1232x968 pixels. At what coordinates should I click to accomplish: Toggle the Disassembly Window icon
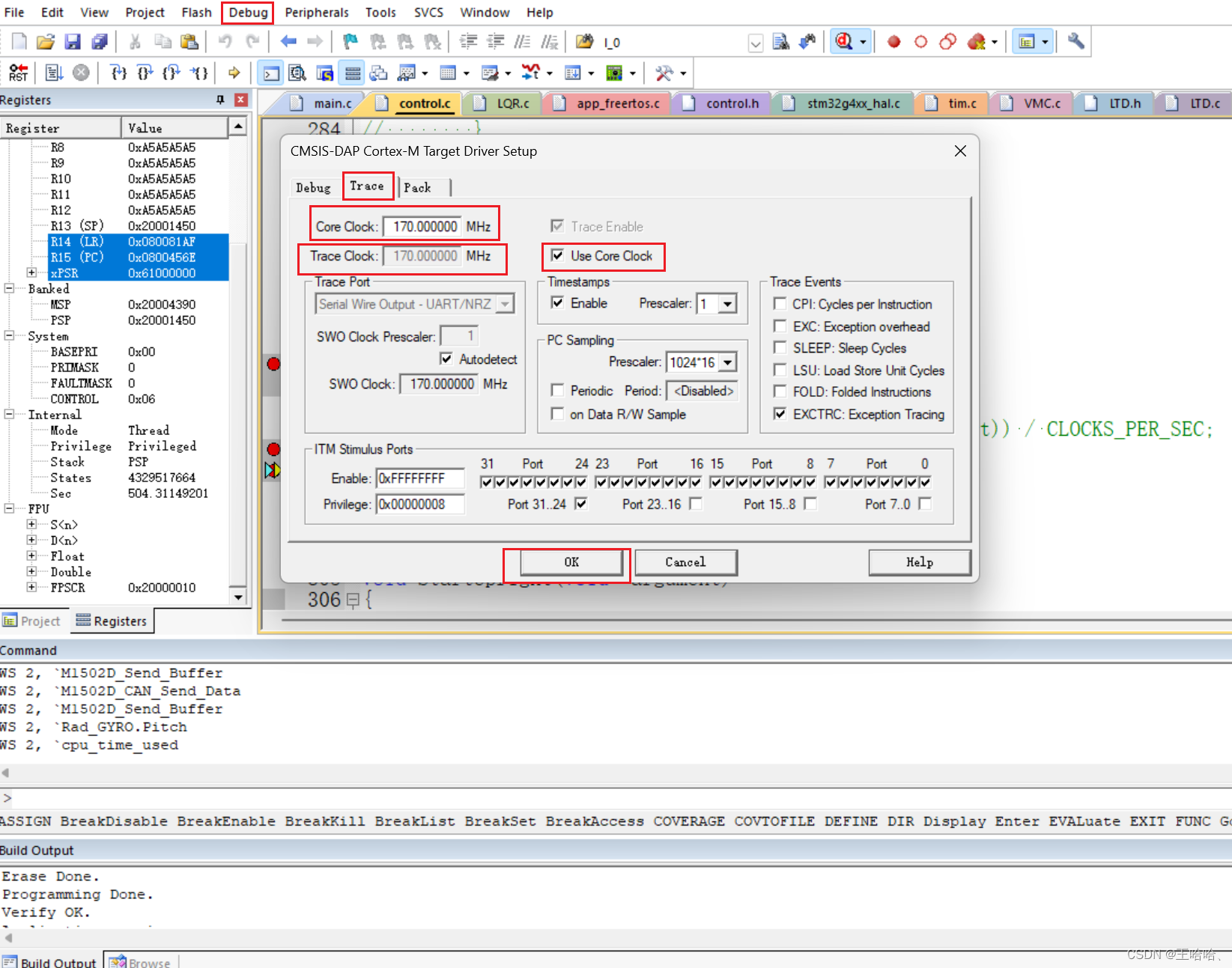[298, 73]
